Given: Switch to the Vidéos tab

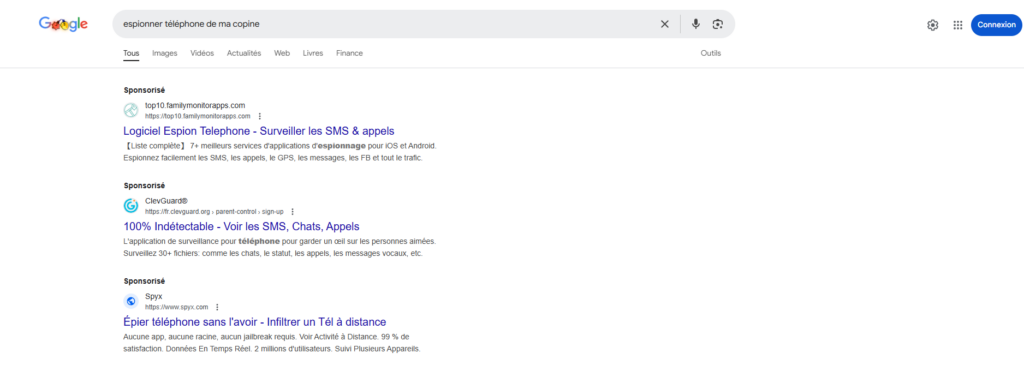Looking at the screenshot, I should click(x=202, y=54).
